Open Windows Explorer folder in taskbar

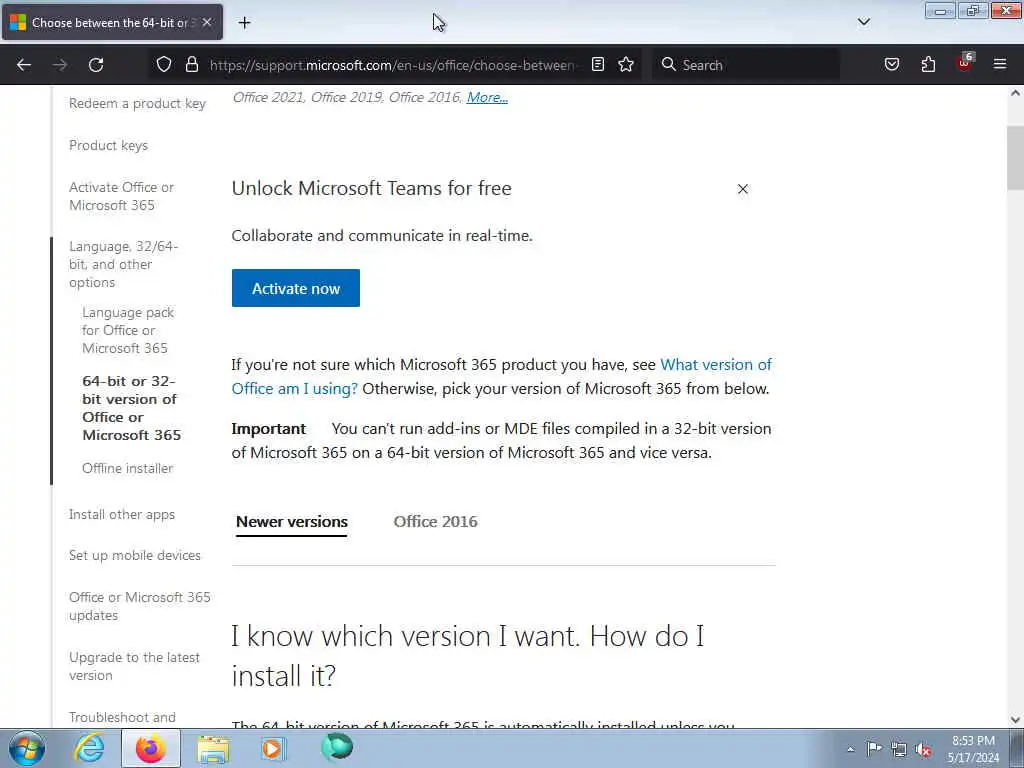(213, 748)
